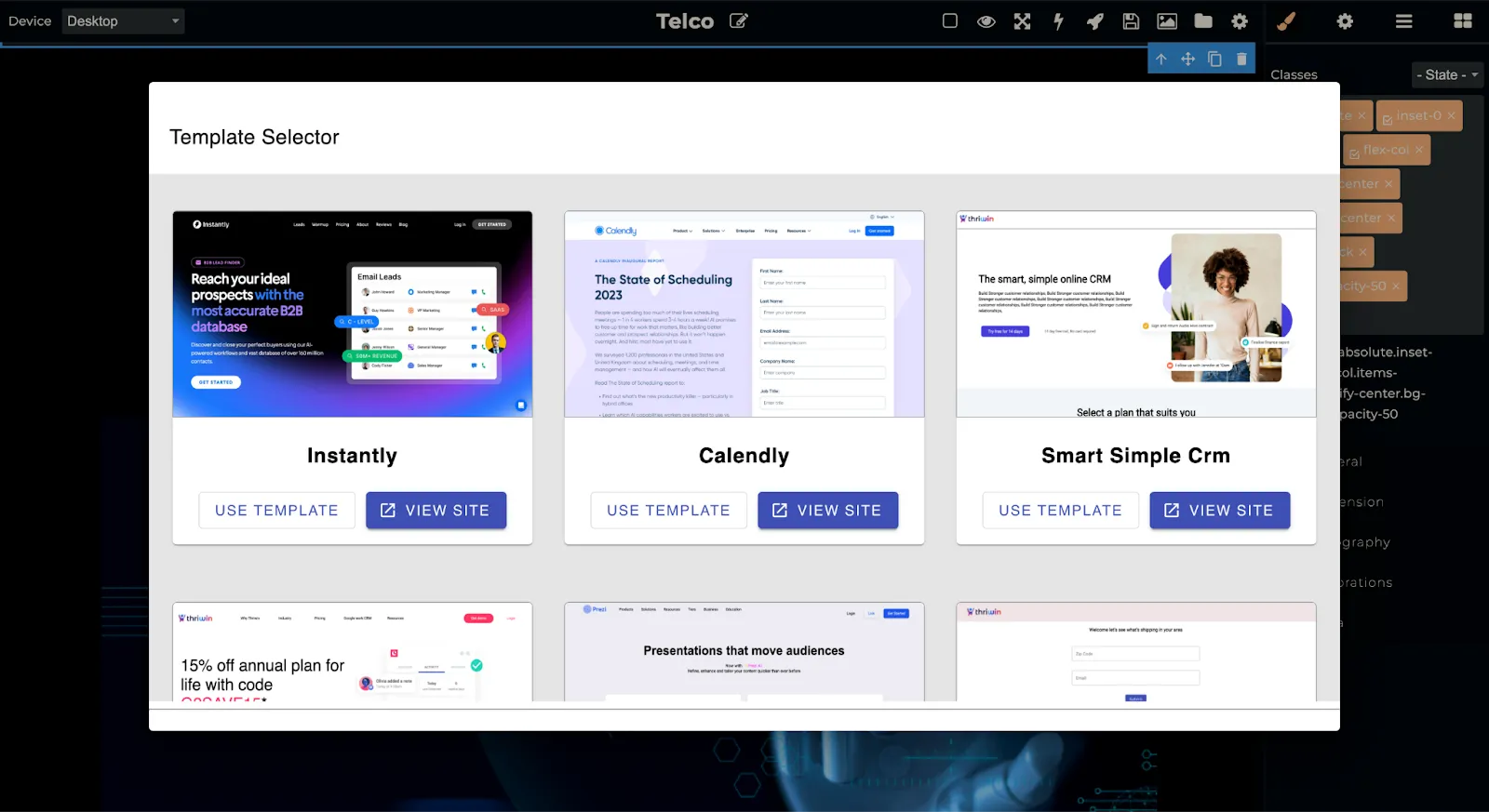
Task: Click the edit icon next to Telco
Action: (x=739, y=20)
